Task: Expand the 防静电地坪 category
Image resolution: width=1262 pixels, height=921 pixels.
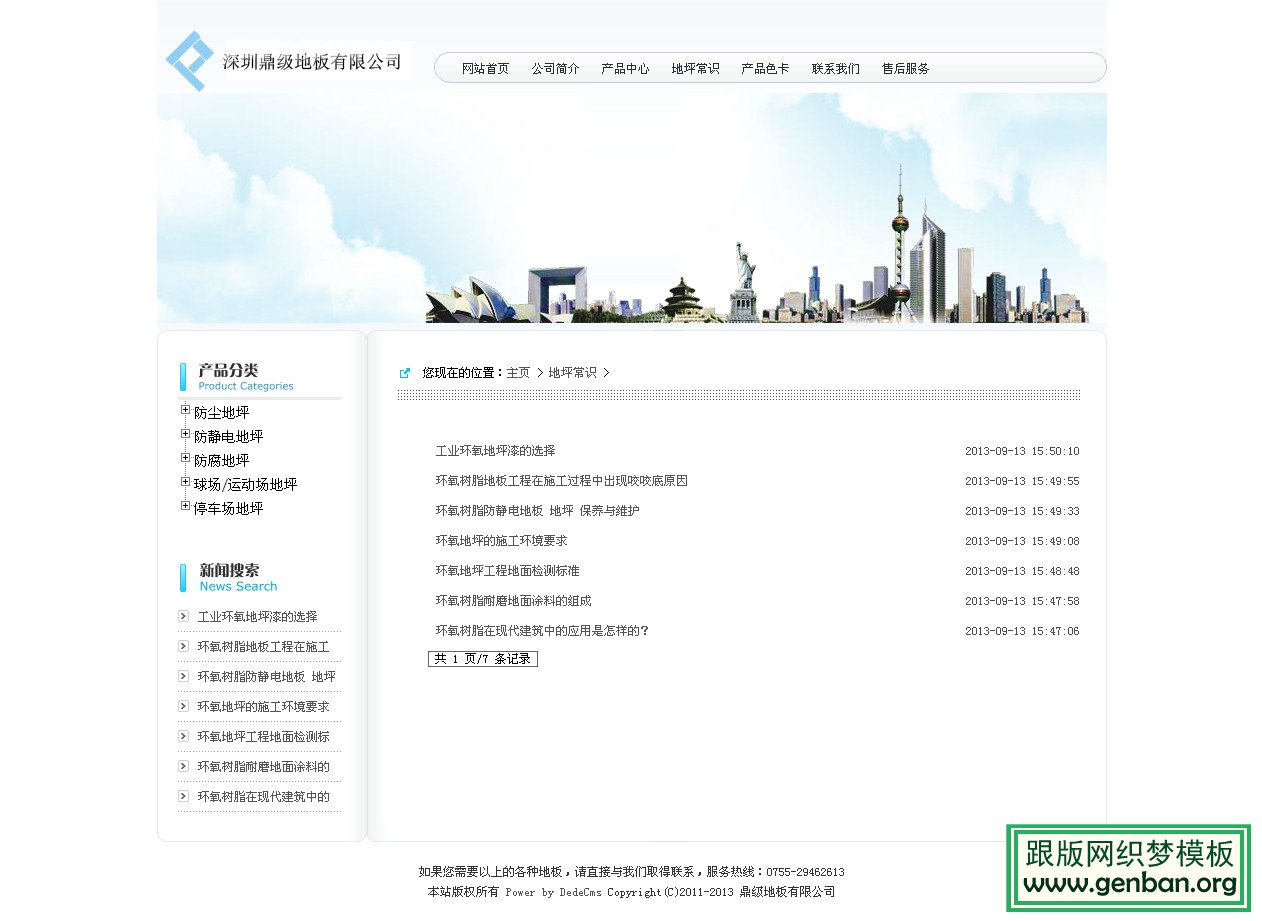Action: (x=185, y=432)
